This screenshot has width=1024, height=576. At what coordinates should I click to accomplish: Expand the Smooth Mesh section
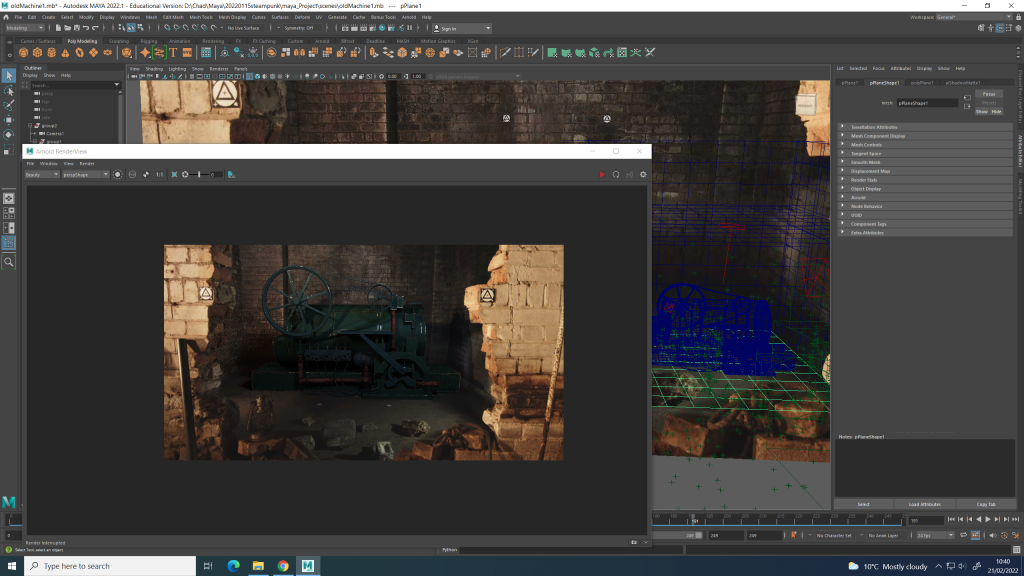[865, 162]
